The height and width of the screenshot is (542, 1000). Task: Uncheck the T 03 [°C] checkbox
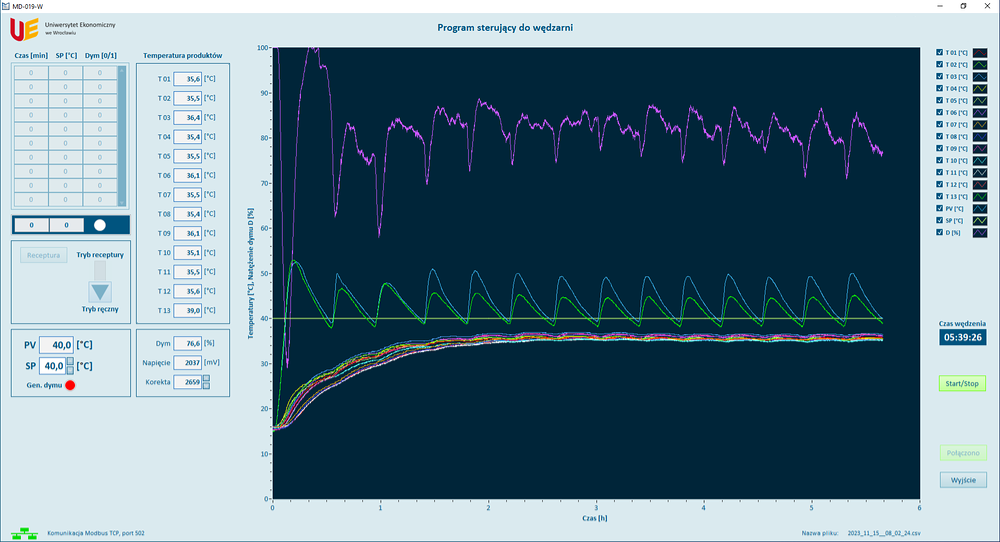coord(938,76)
